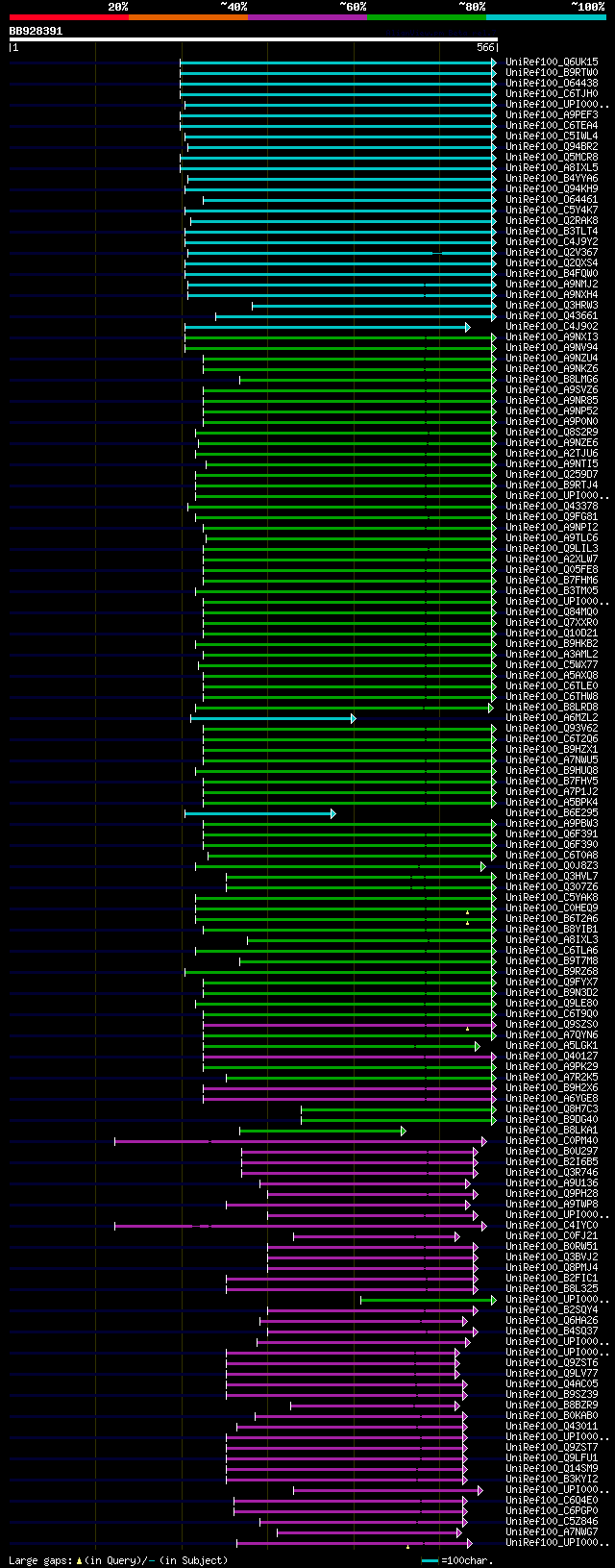
Task: Open hit UniRef100_B9RTW0
Action: [x=552, y=73]
